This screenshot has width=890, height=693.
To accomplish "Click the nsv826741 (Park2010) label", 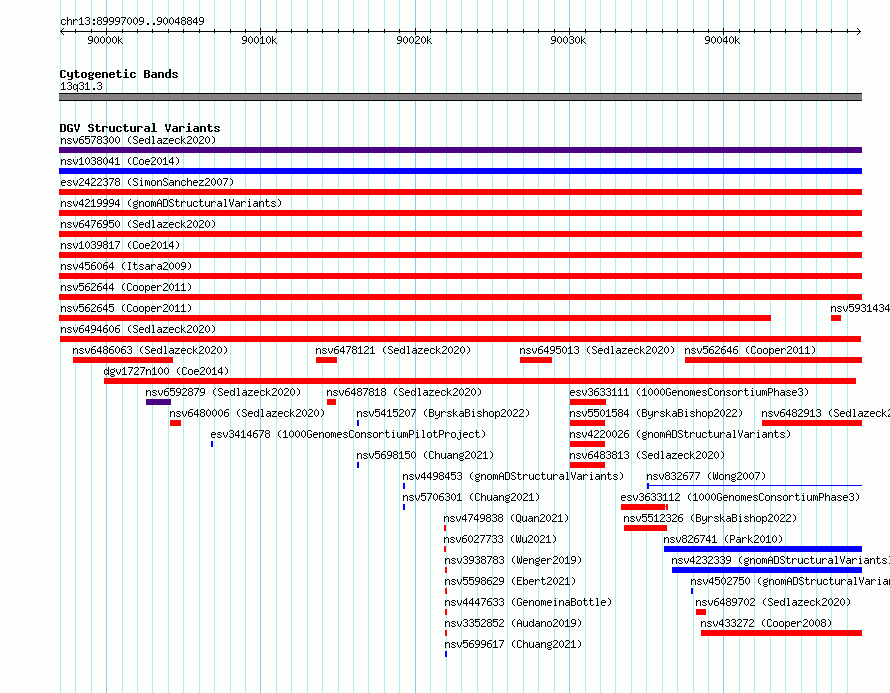I will (723, 539).
